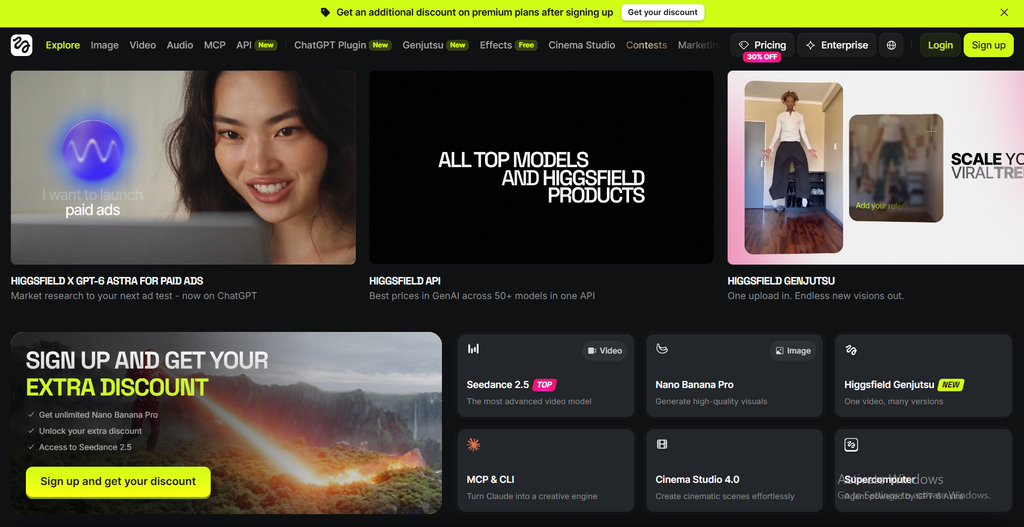The image size is (1024, 527).
Task: Click 'Best prices in GenAI across 50+ models' text
Action: [482, 296]
